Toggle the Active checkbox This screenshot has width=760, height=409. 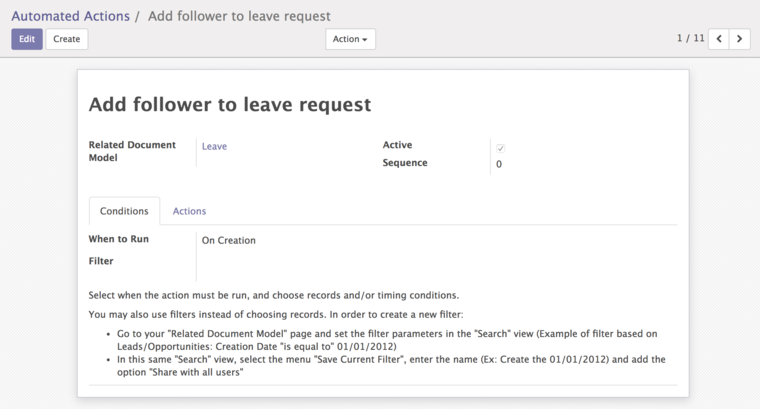(x=500, y=148)
